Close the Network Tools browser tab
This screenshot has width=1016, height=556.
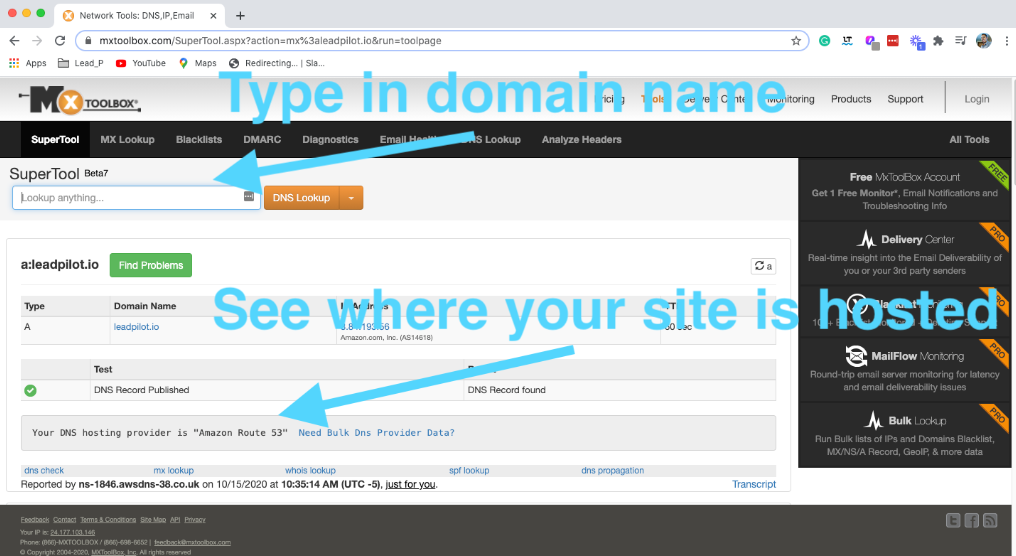tap(213, 16)
